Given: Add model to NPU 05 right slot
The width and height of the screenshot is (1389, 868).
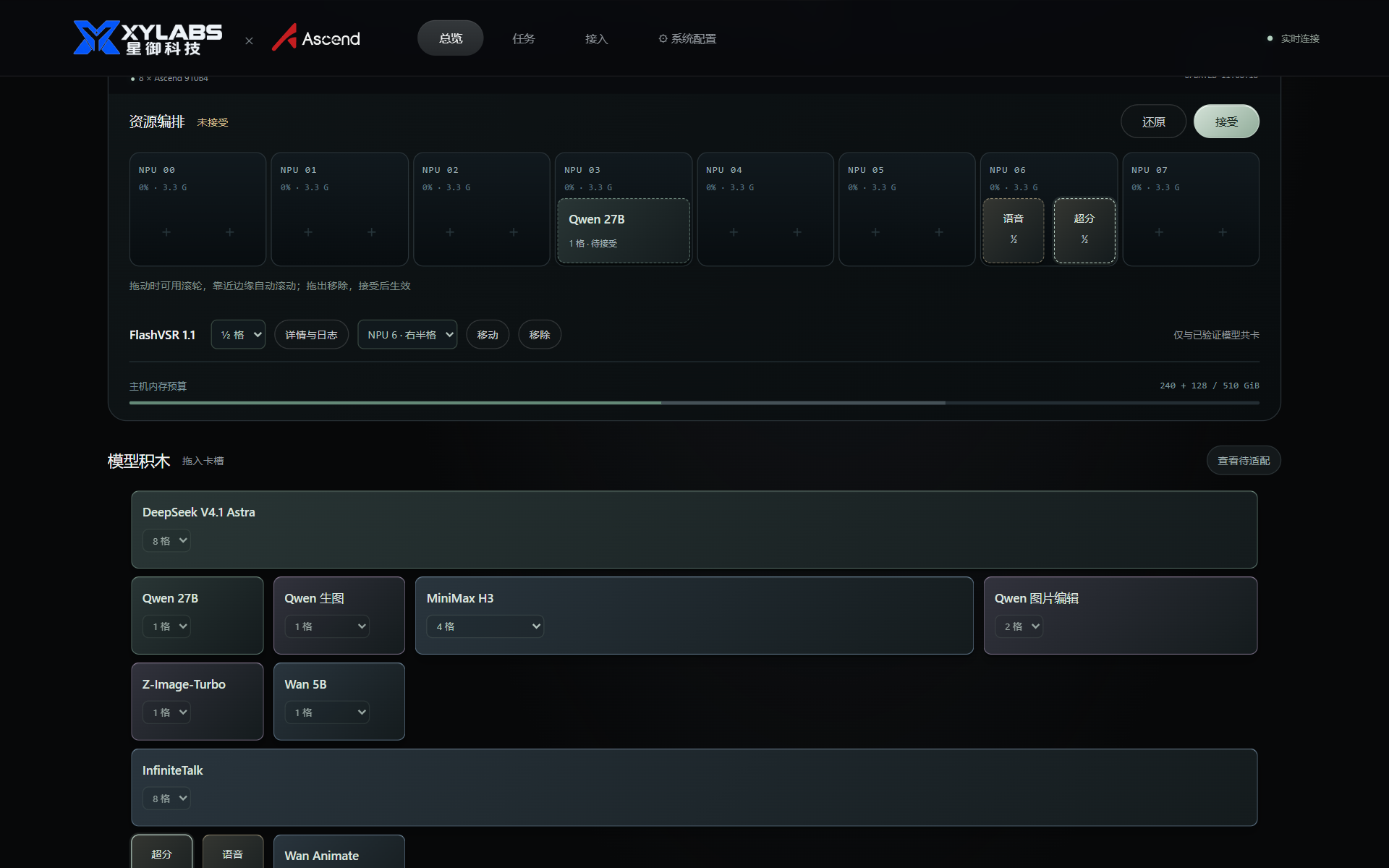Looking at the screenshot, I should (939, 232).
